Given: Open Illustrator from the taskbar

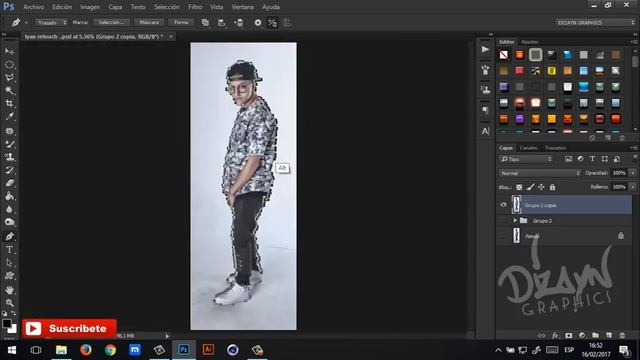Looking at the screenshot, I should 208,350.
